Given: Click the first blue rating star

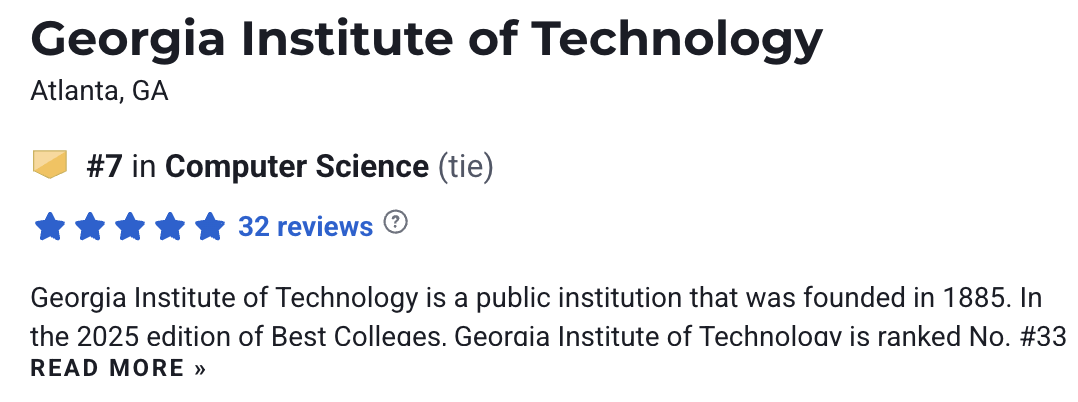Looking at the screenshot, I should coord(50,226).
